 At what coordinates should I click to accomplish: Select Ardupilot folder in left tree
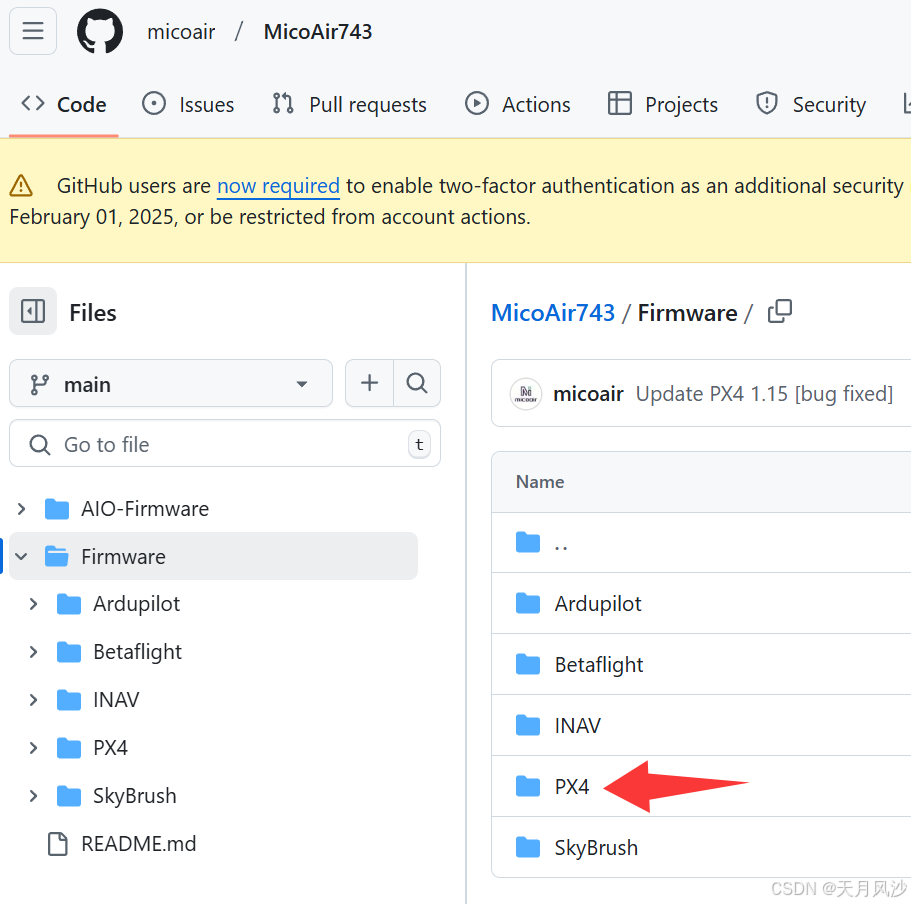137,604
